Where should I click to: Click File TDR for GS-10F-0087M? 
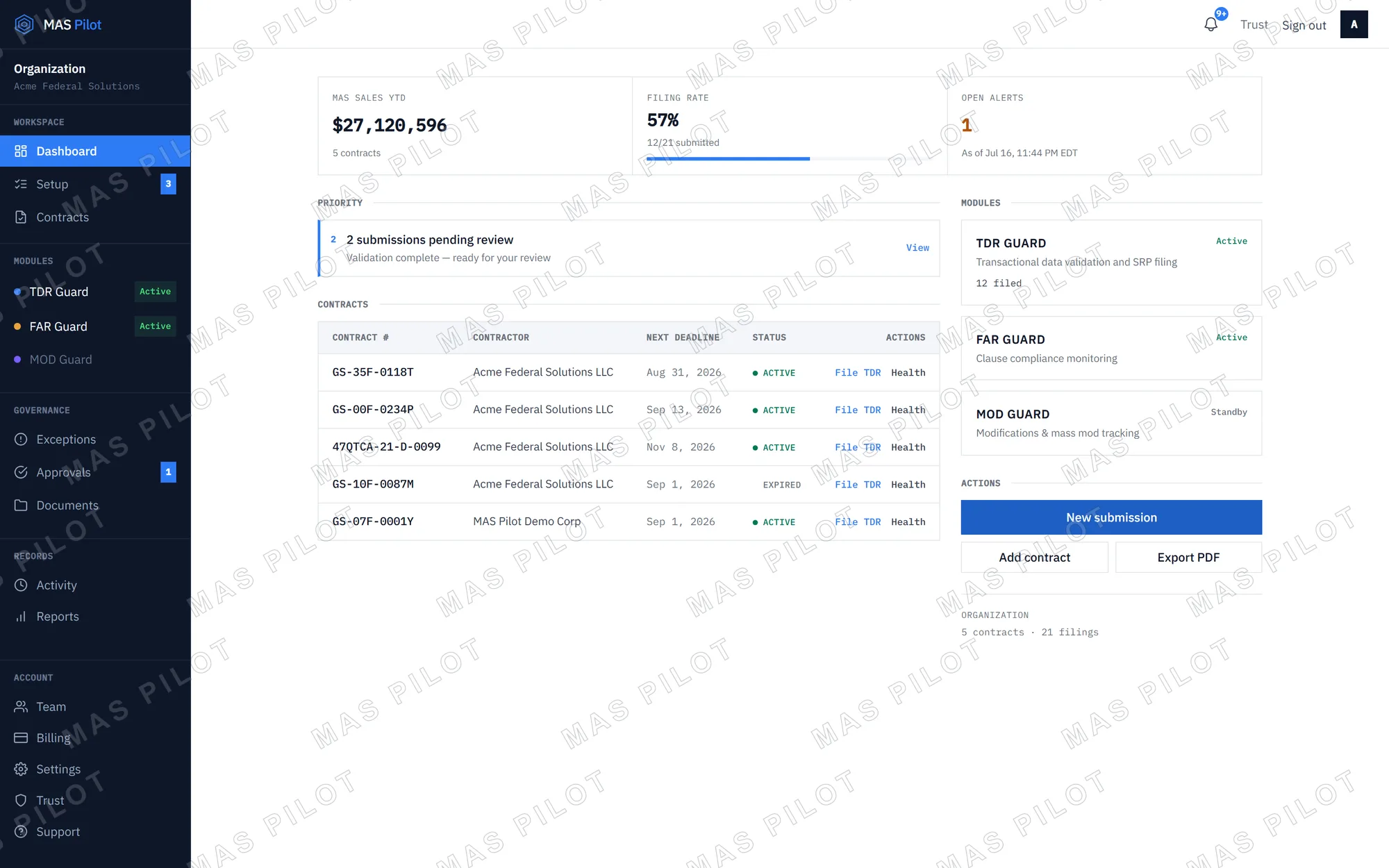point(858,485)
